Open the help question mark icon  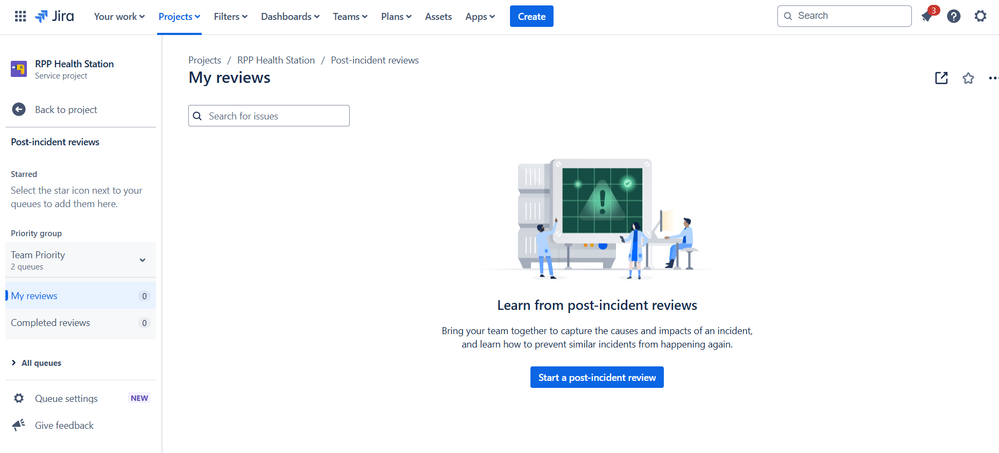953,17
